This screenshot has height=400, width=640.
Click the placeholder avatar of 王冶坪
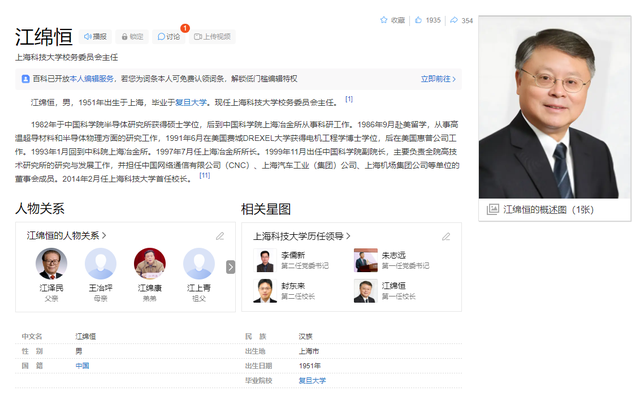tap(100, 263)
